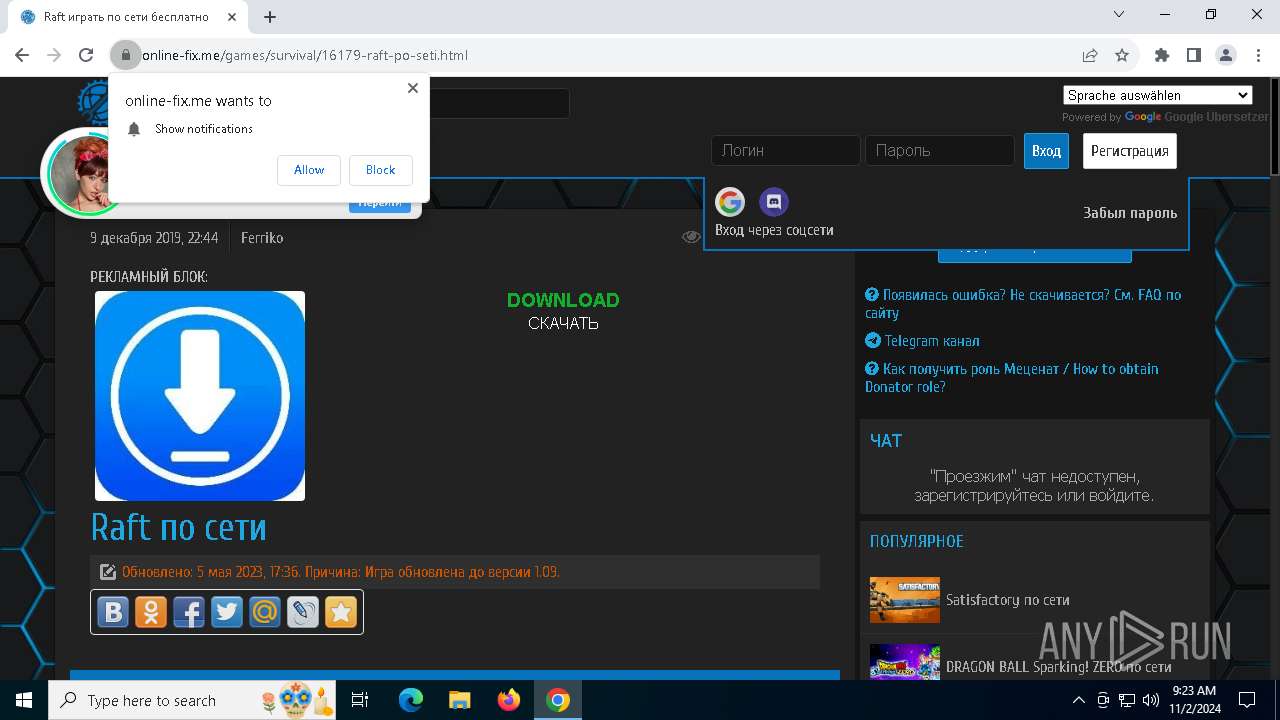Focus the Пароль password field
Image resolution: width=1280 pixels, height=720 pixels.
pos(940,151)
